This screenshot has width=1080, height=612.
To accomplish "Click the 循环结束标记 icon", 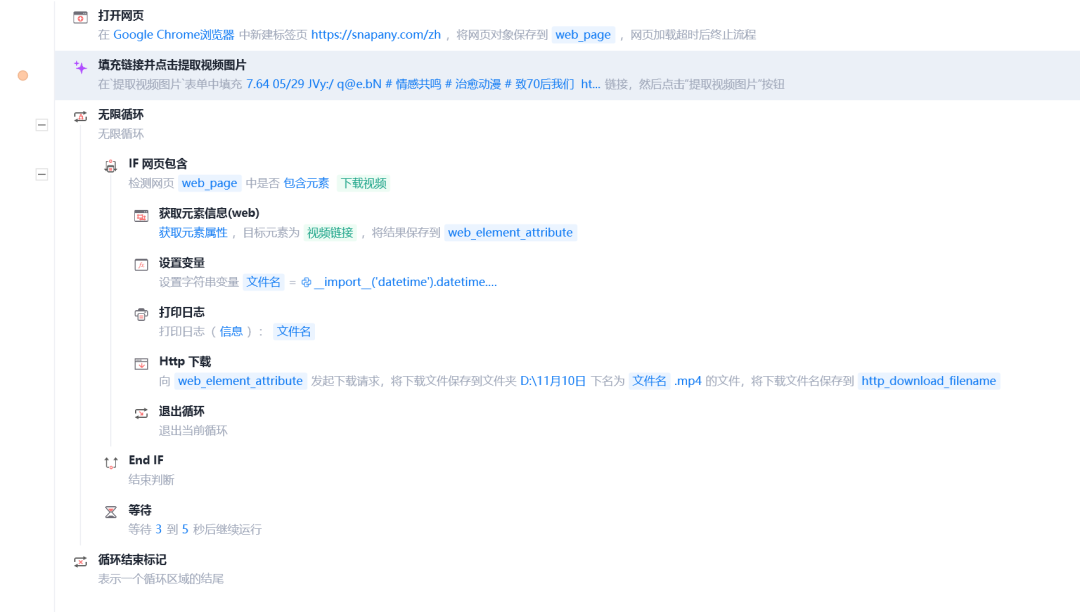I will (81, 562).
